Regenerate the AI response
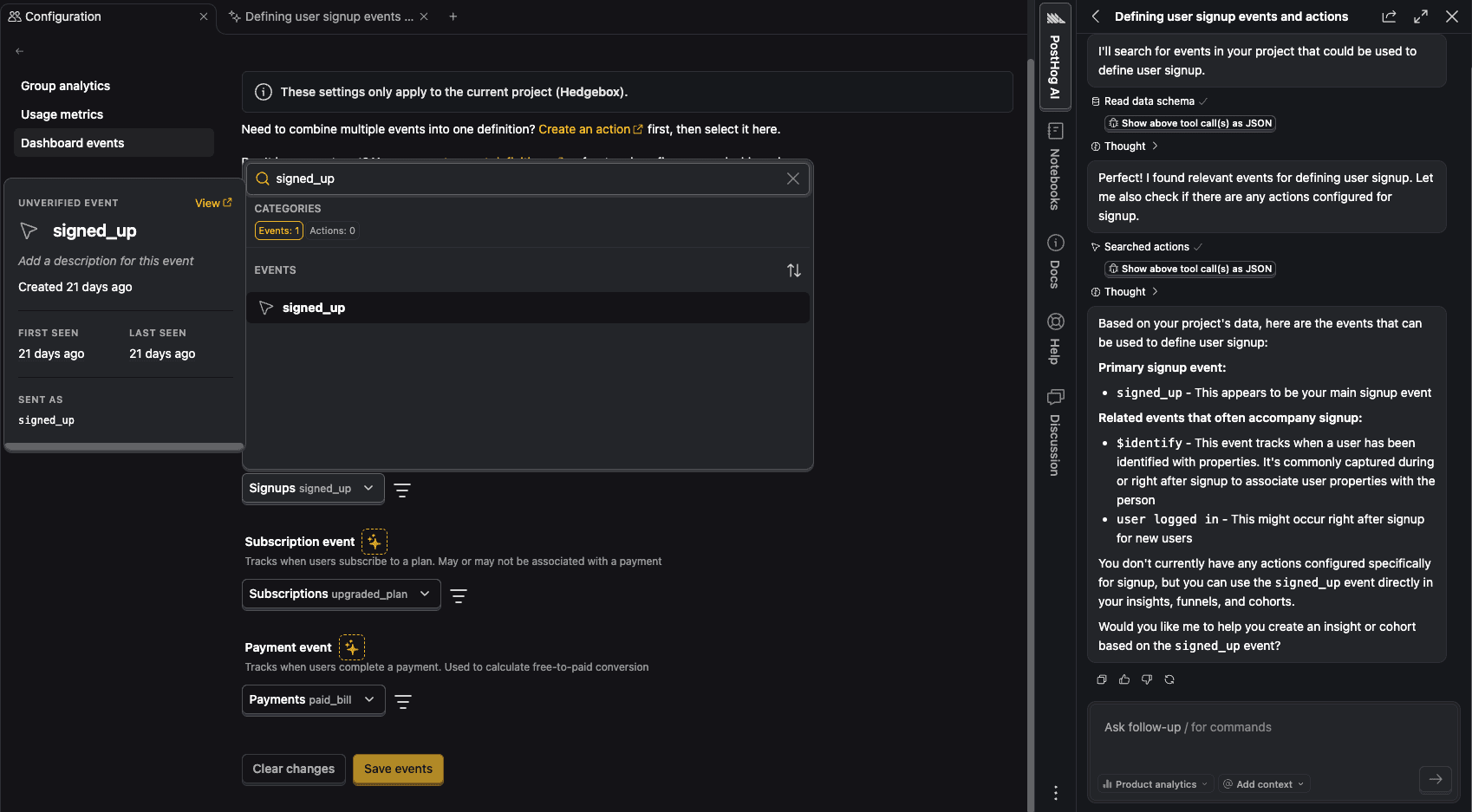 point(1169,679)
